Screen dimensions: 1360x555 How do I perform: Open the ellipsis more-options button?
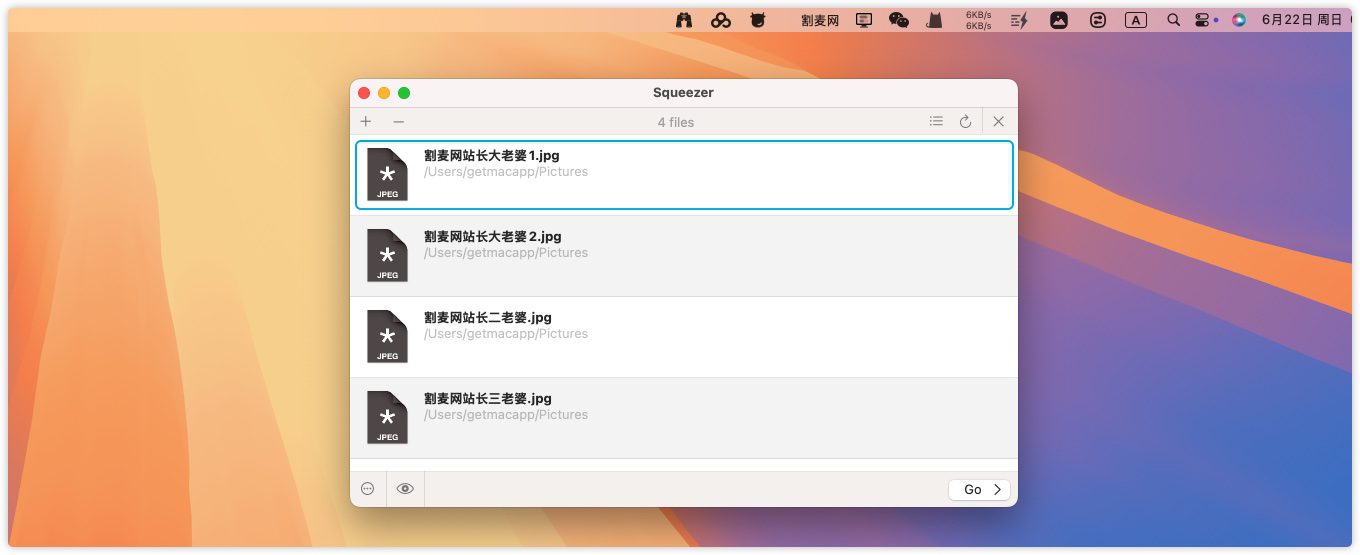pos(367,489)
